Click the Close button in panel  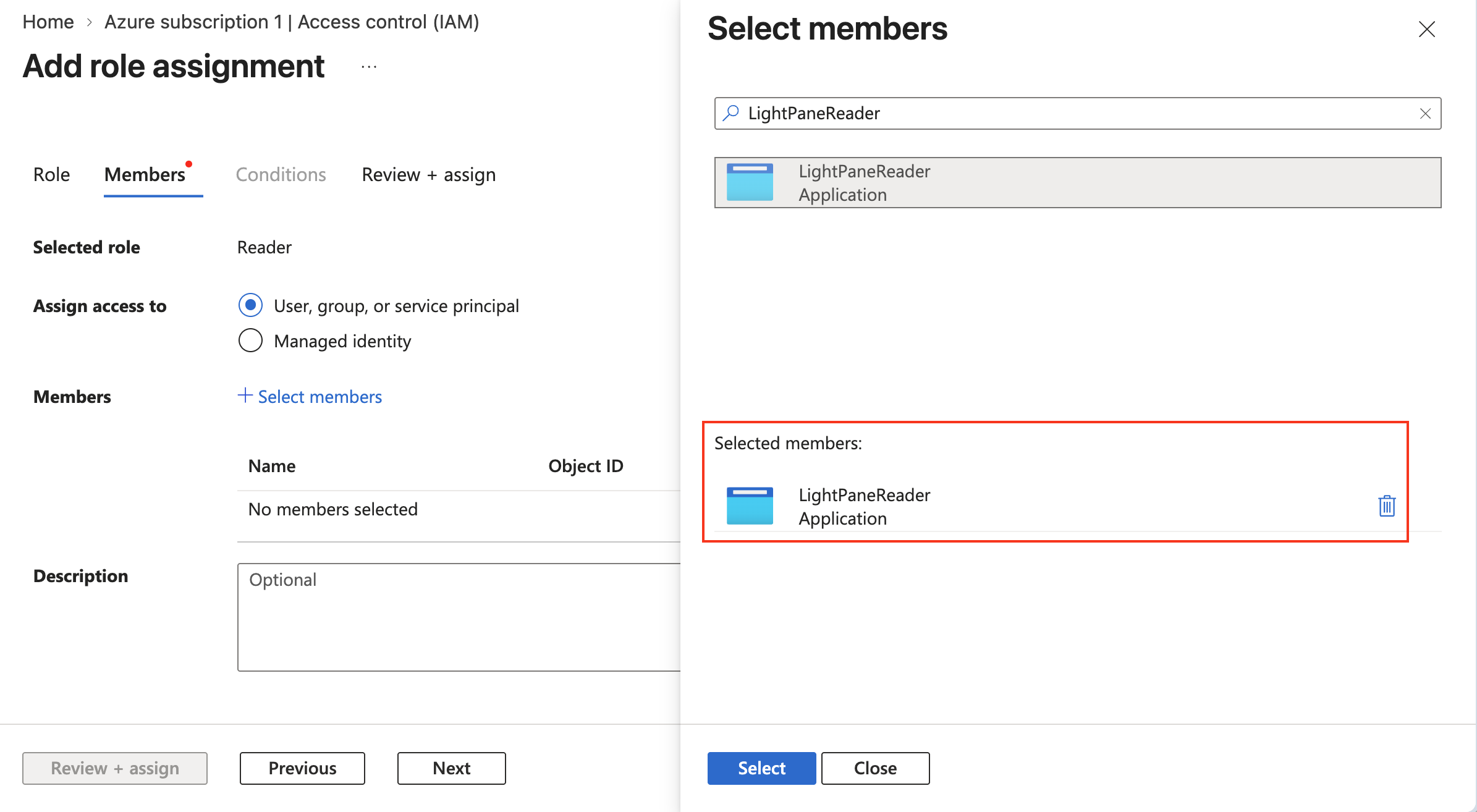tap(875, 768)
